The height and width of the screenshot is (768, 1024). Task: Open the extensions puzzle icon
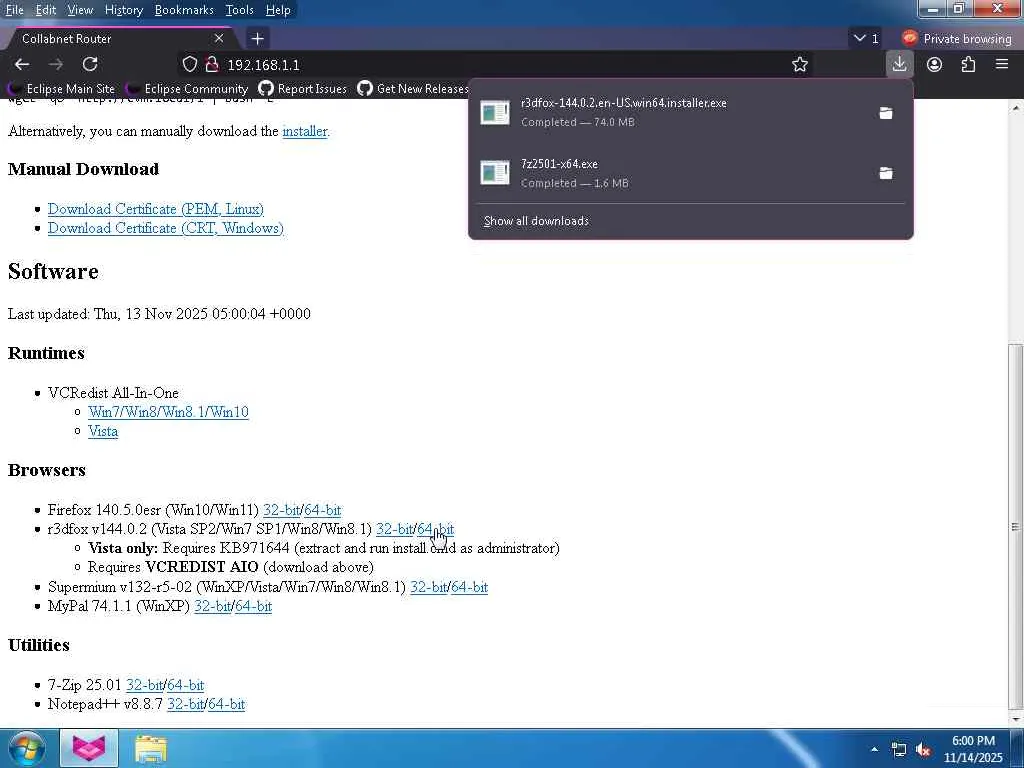click(x=968, y=64)
